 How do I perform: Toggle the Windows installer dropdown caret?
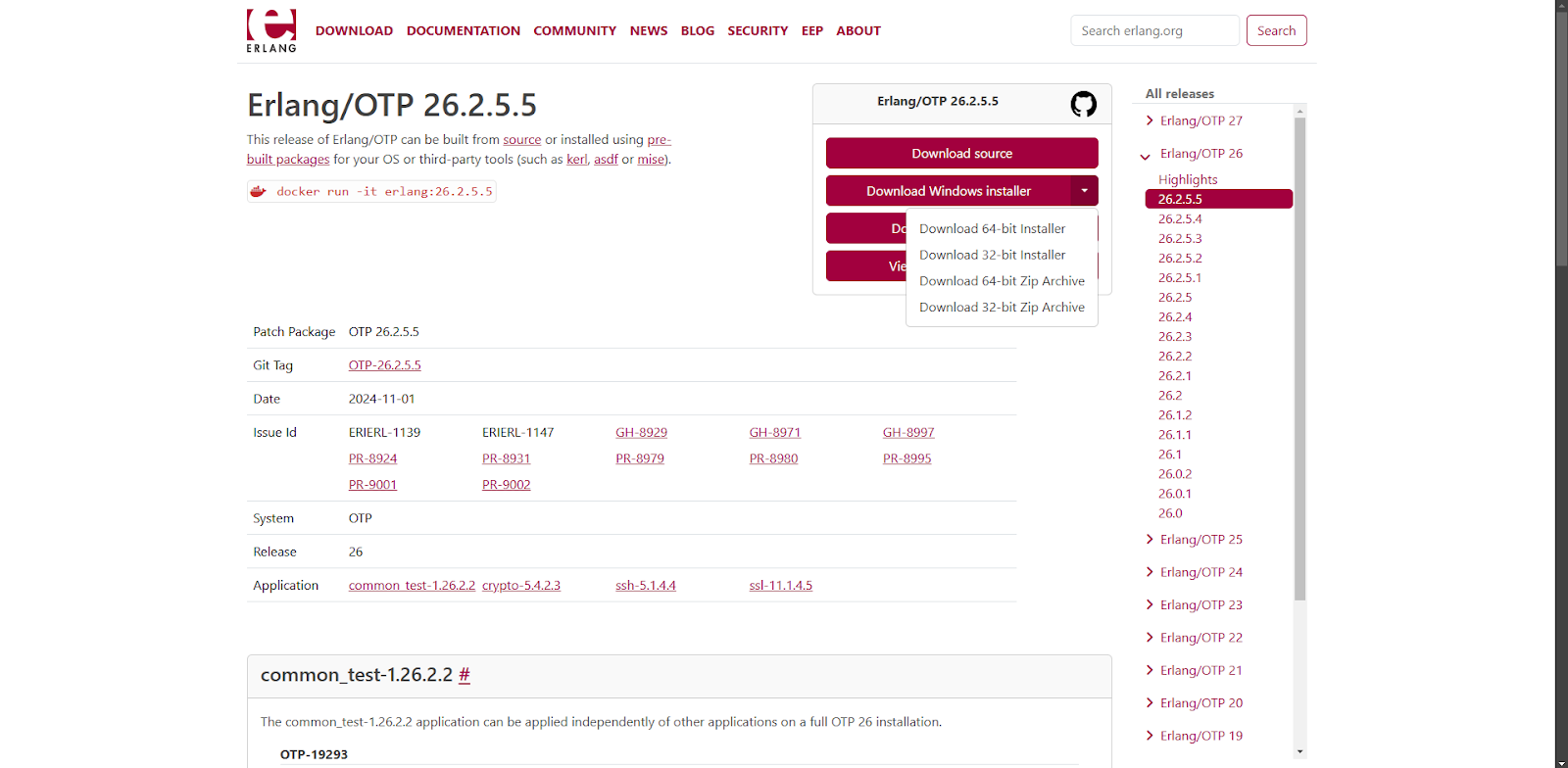point(1084,191)
